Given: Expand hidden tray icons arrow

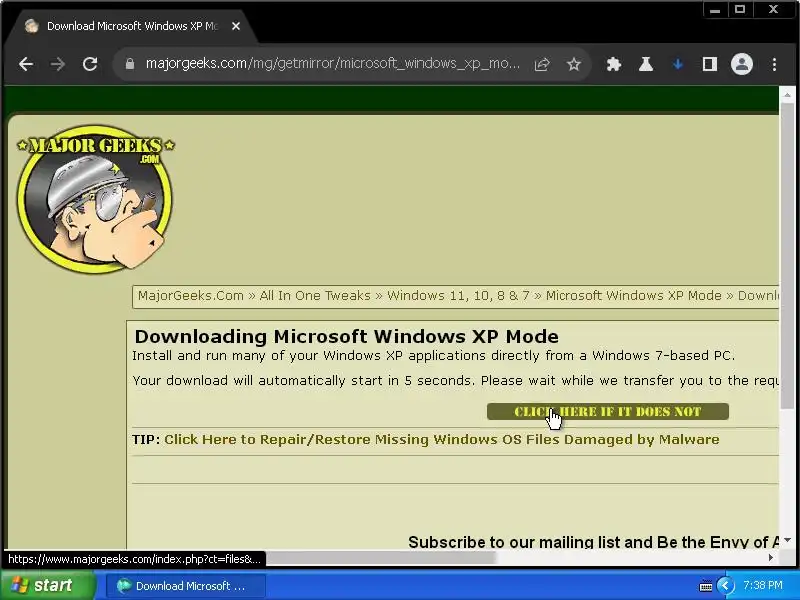Looking at the screenshot, I should (x=725, y=585).
